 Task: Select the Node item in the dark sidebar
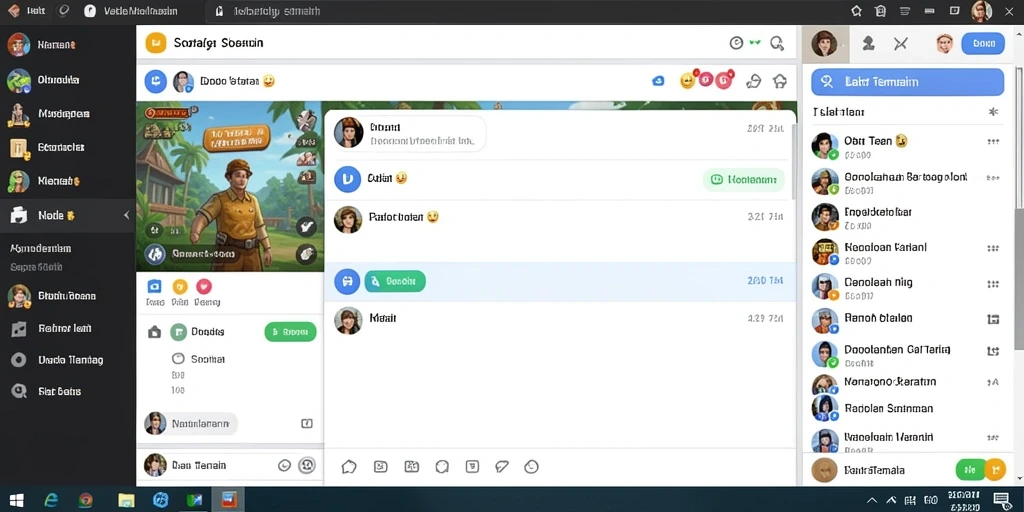(x=68, y=215)
